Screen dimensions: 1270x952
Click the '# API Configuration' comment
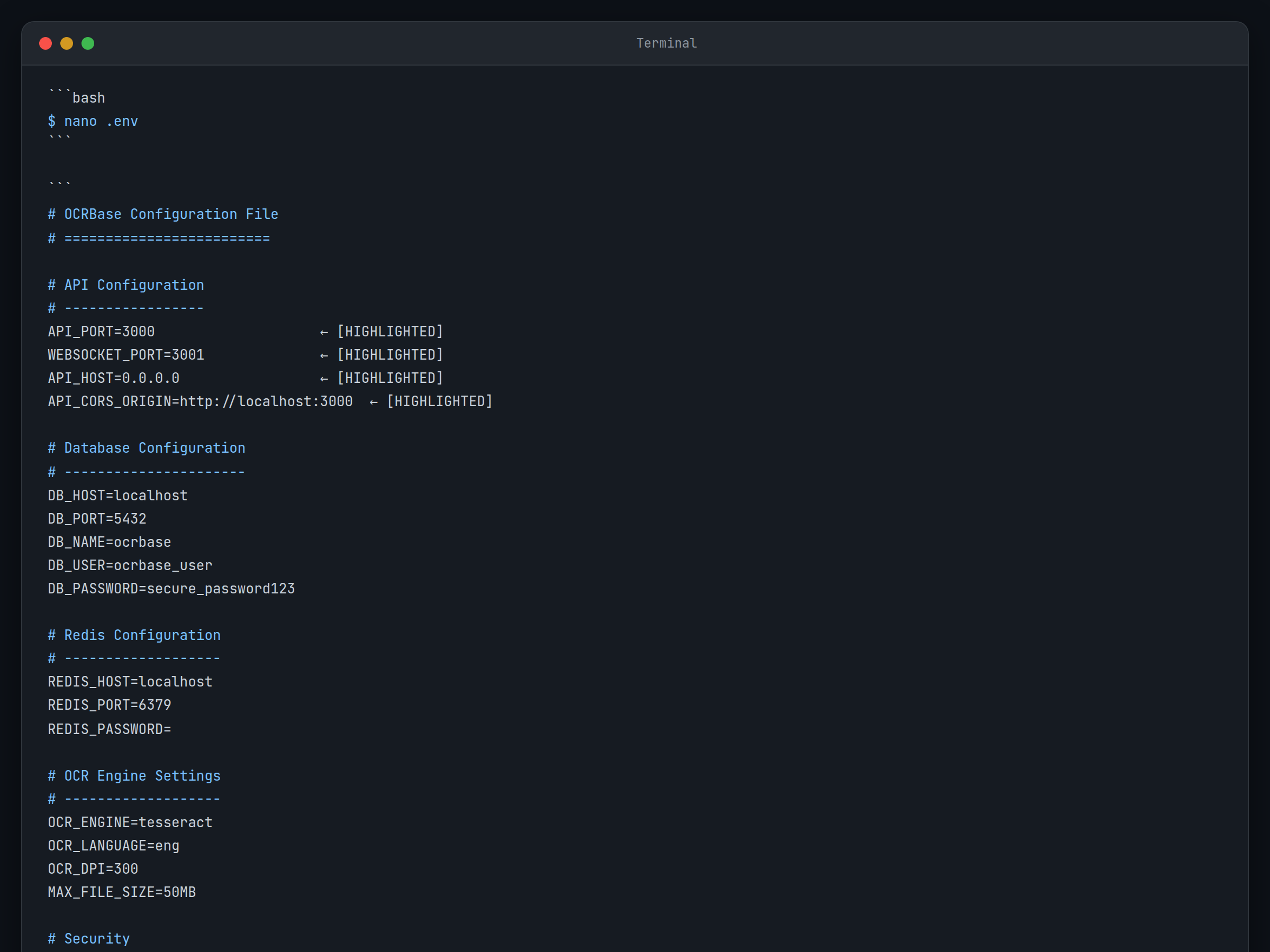[126, 285]
